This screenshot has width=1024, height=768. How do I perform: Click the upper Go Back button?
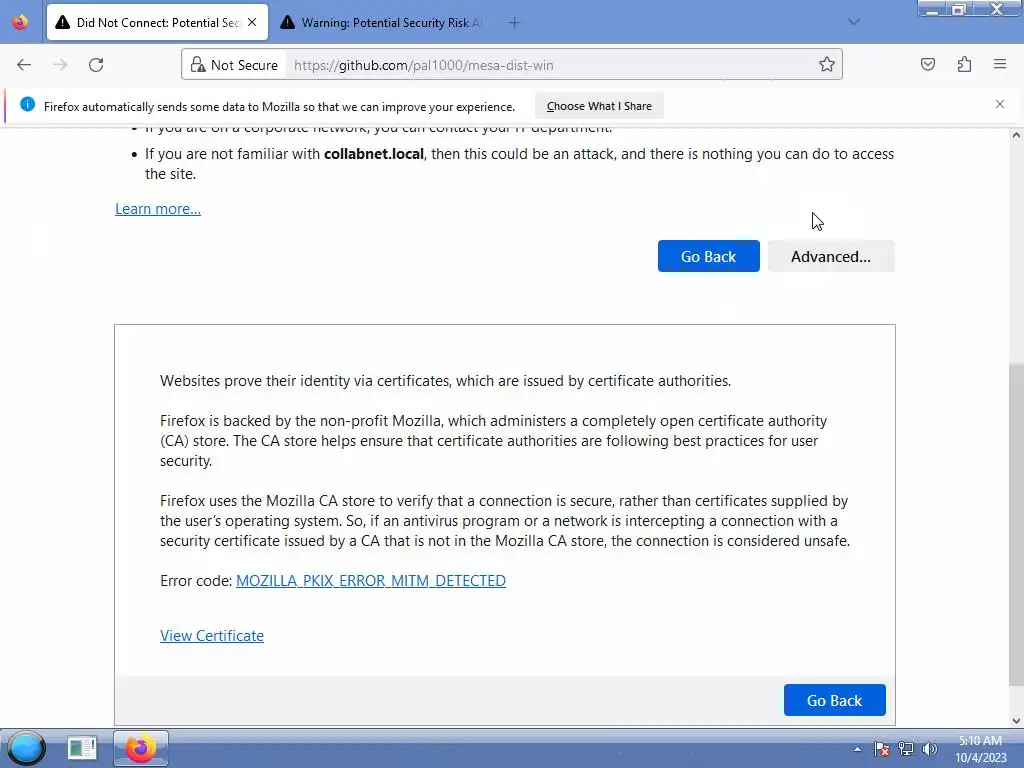(x=709, y=256)
